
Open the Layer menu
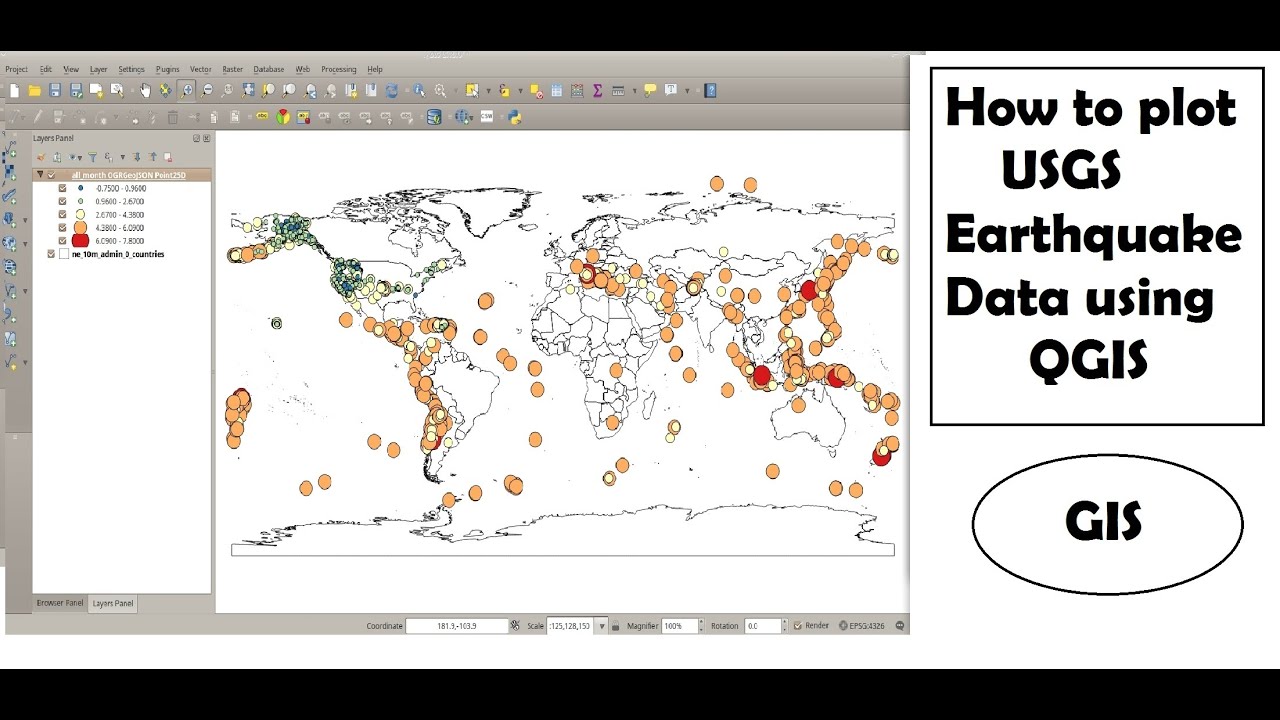[x=99, y=69]
